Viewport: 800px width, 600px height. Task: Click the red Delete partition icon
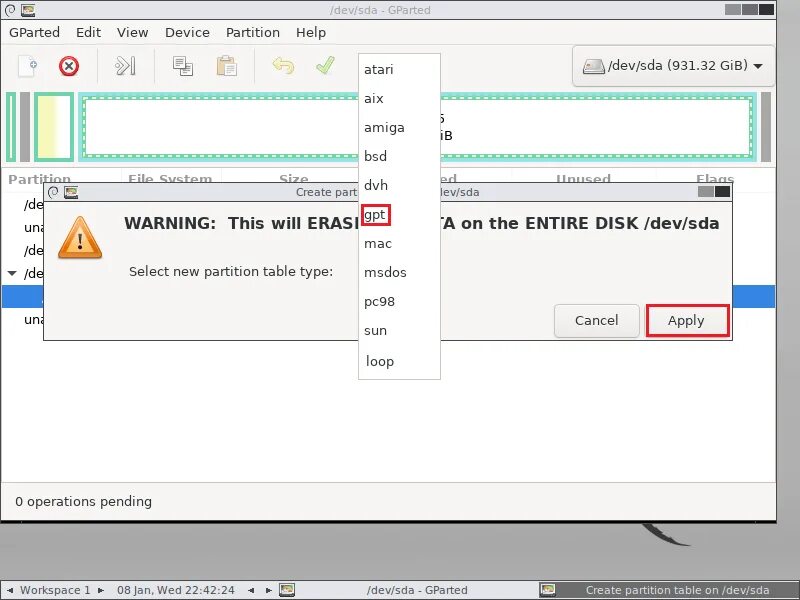coord(69,66)
